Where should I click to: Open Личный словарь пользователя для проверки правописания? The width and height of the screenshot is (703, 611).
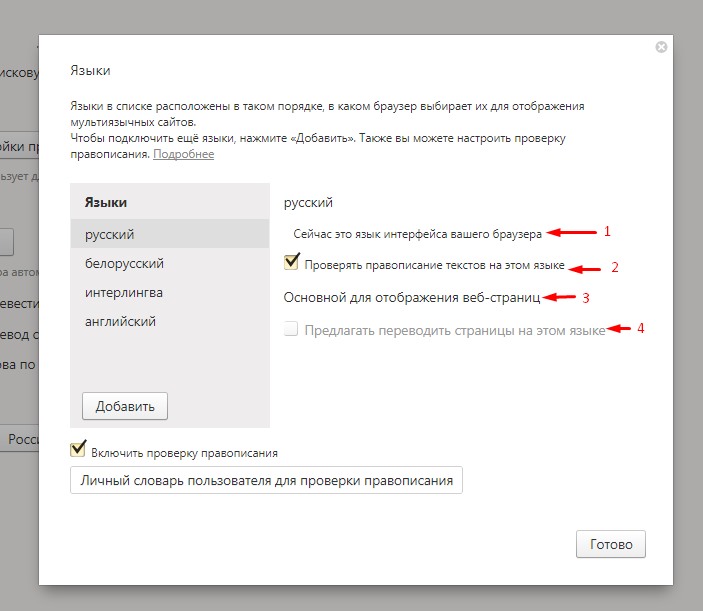point(266,481)
